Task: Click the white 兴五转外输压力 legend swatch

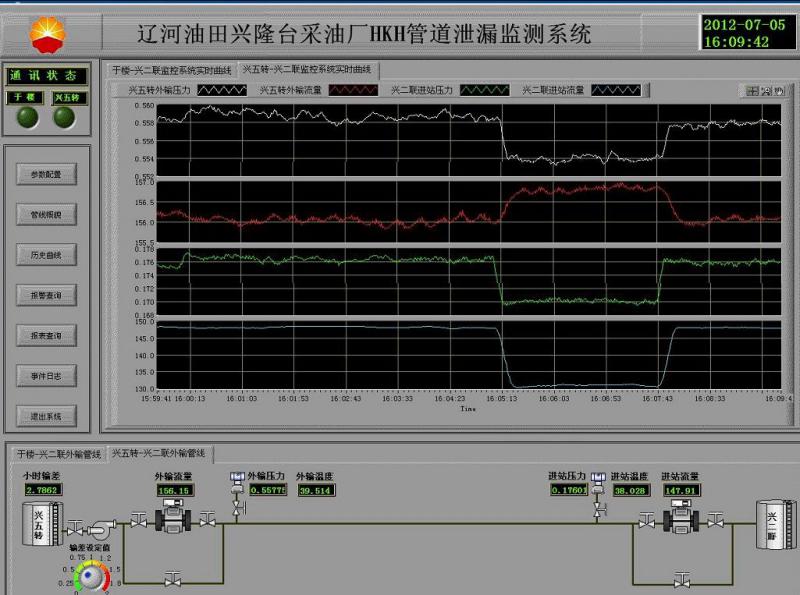Action: click(222, 90)
